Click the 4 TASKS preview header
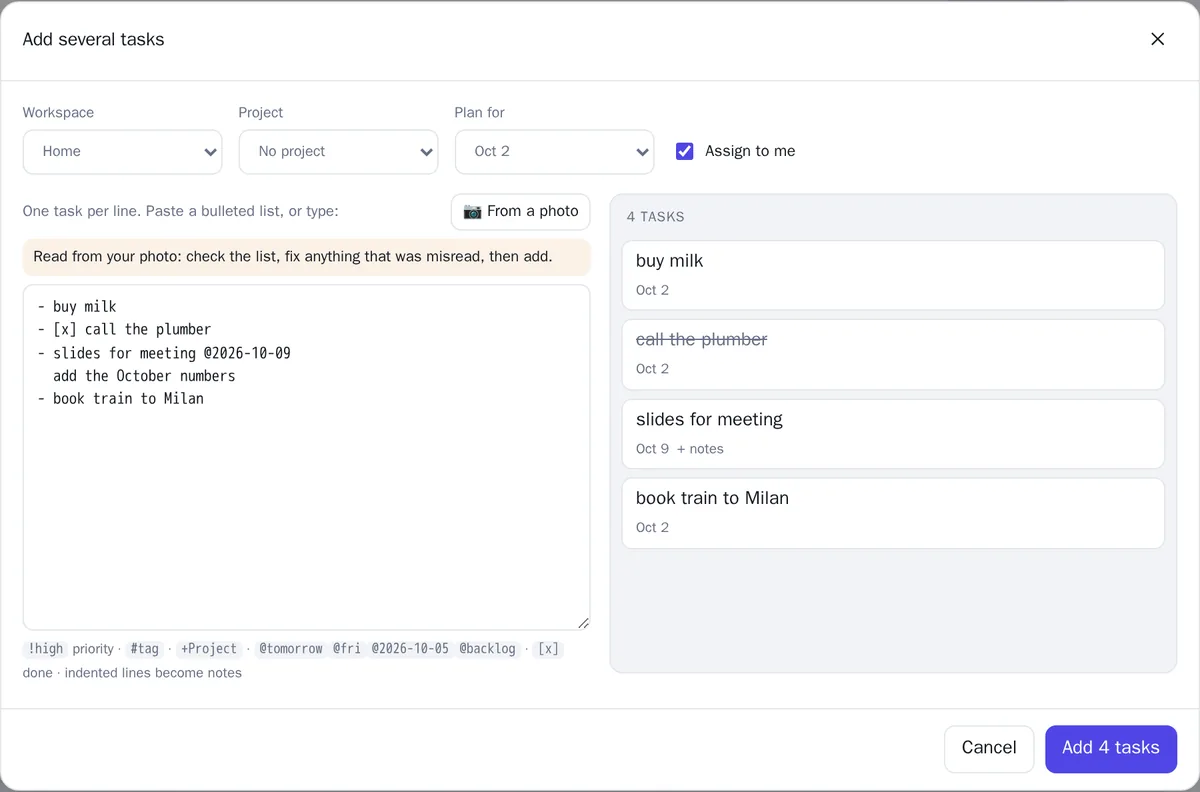 pos(656,217)
